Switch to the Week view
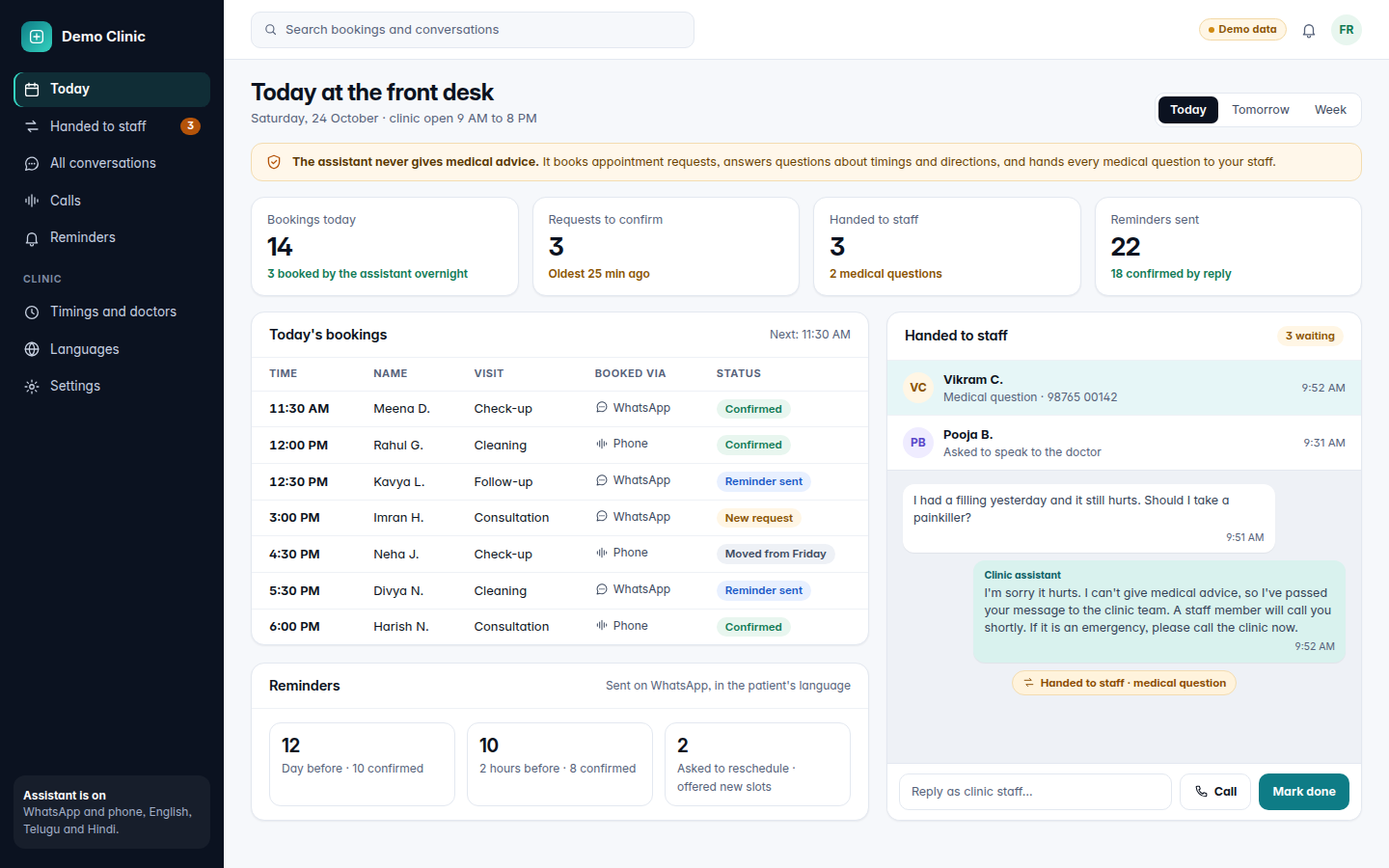The image size is (1389, 868). coord(1330,110)
